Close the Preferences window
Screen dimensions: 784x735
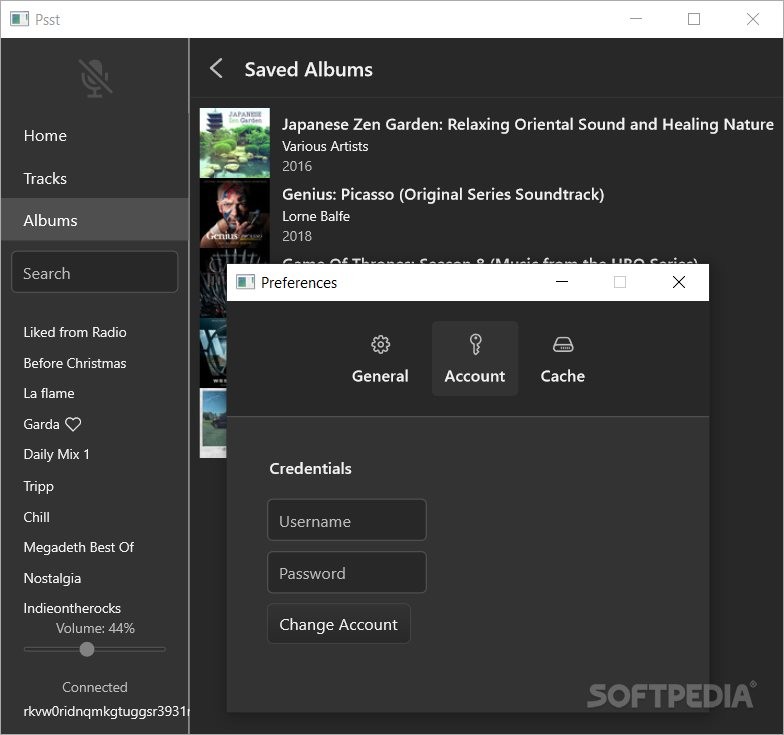click(678, 282)
